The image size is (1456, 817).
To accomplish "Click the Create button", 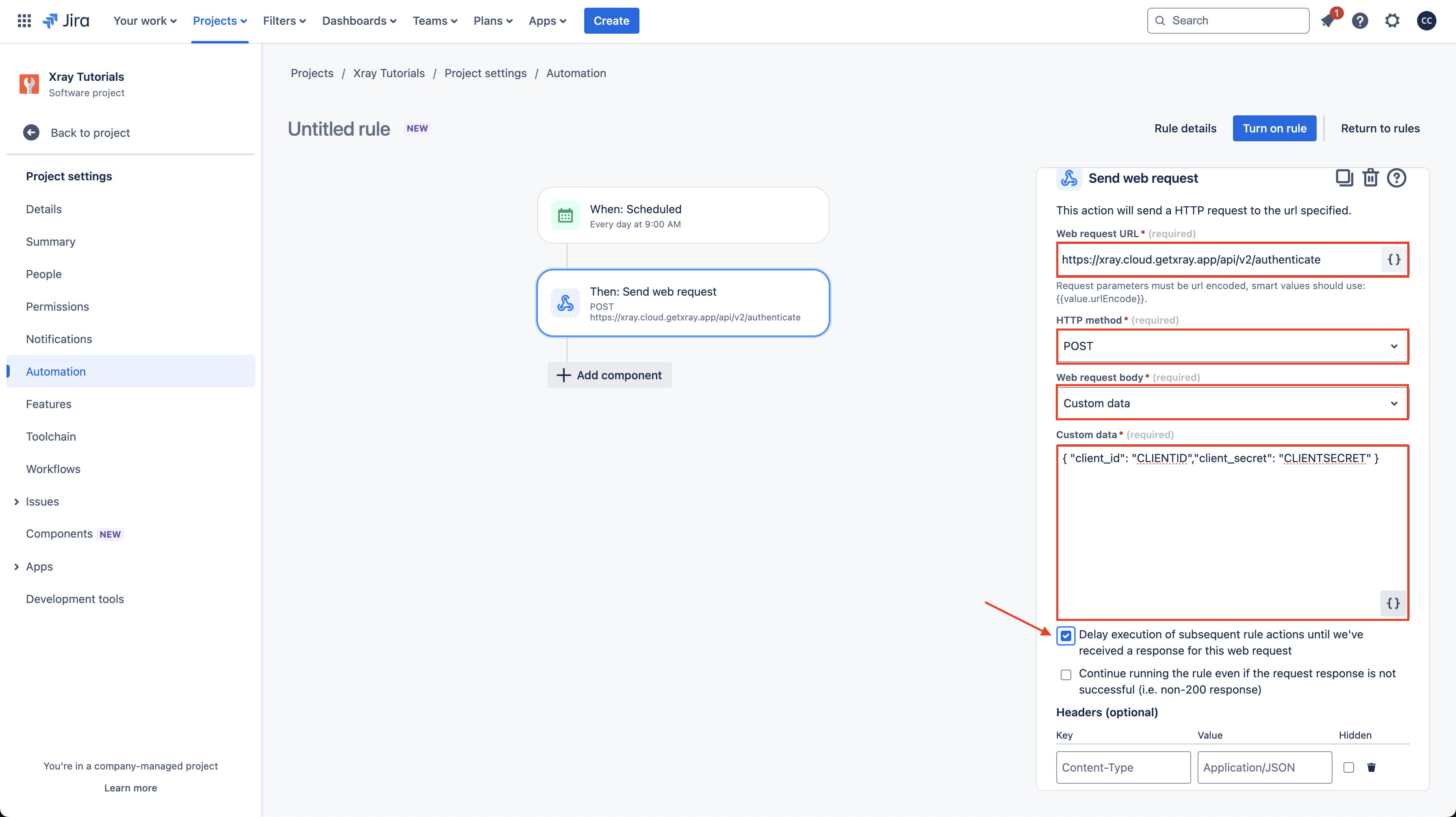I will [x=611, y=21].
